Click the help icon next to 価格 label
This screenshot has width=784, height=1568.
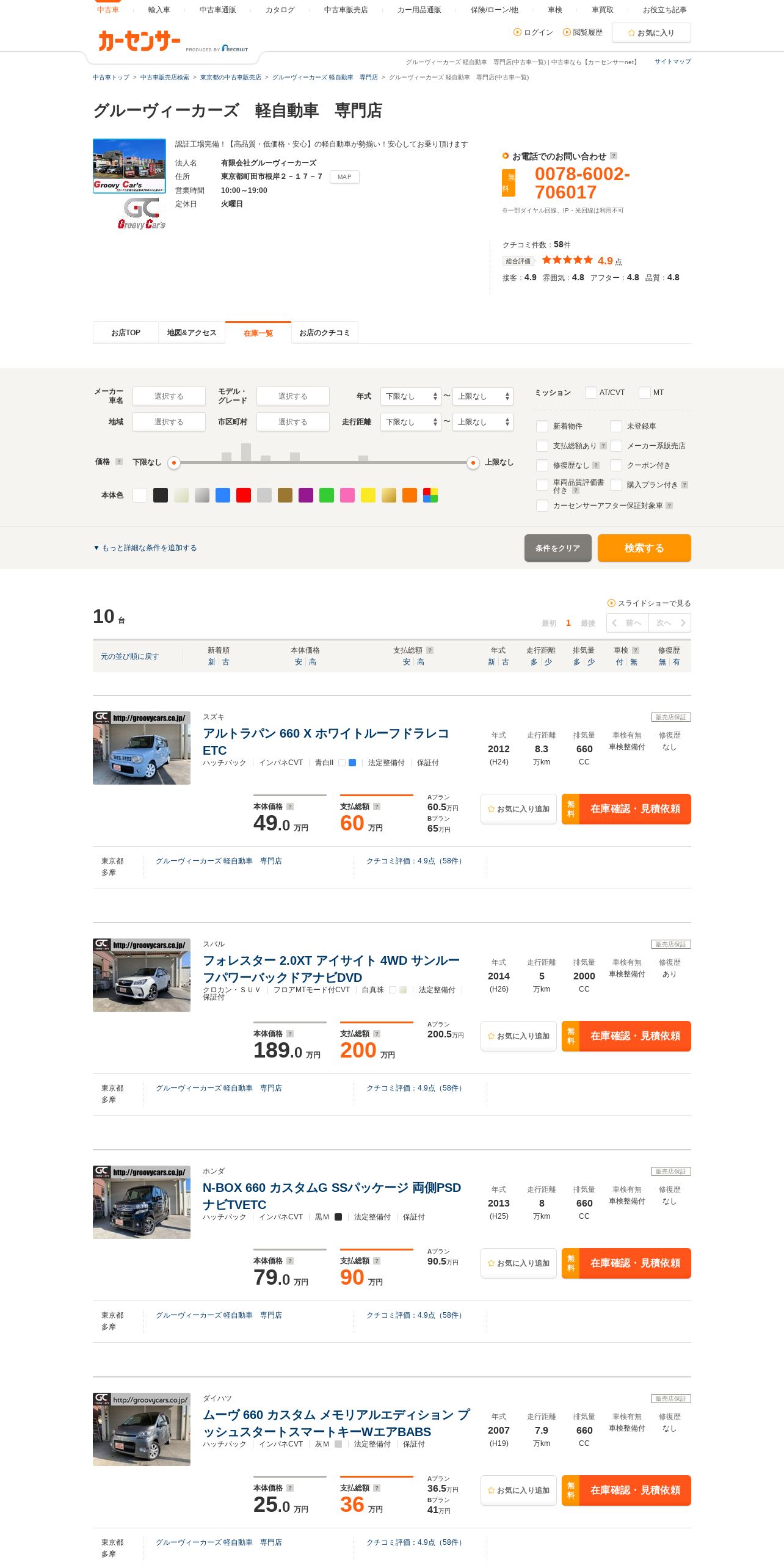click(119, 462)
